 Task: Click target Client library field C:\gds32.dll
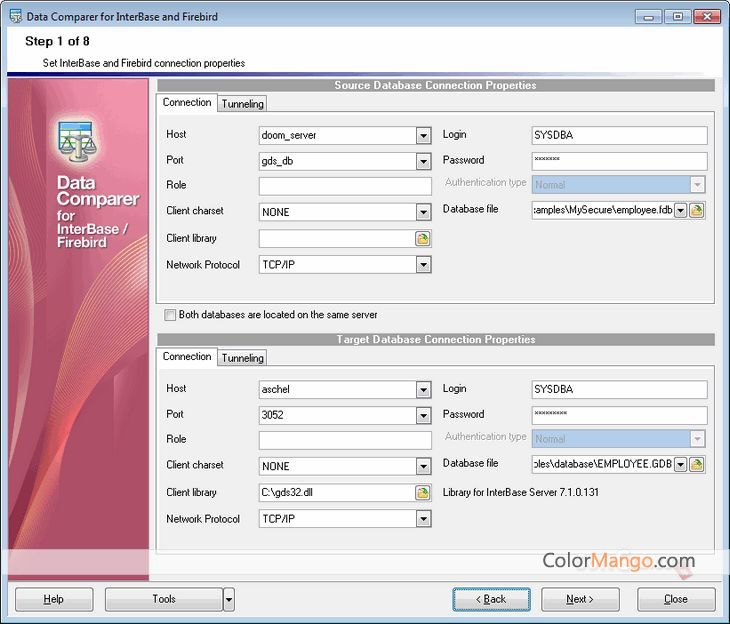337,493
